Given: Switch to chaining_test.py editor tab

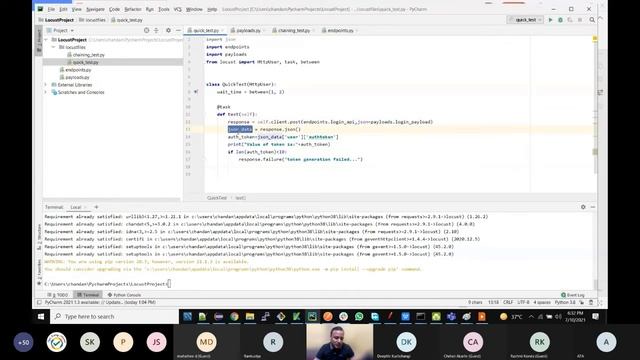Looking at the screenshot, I should 293,30.
